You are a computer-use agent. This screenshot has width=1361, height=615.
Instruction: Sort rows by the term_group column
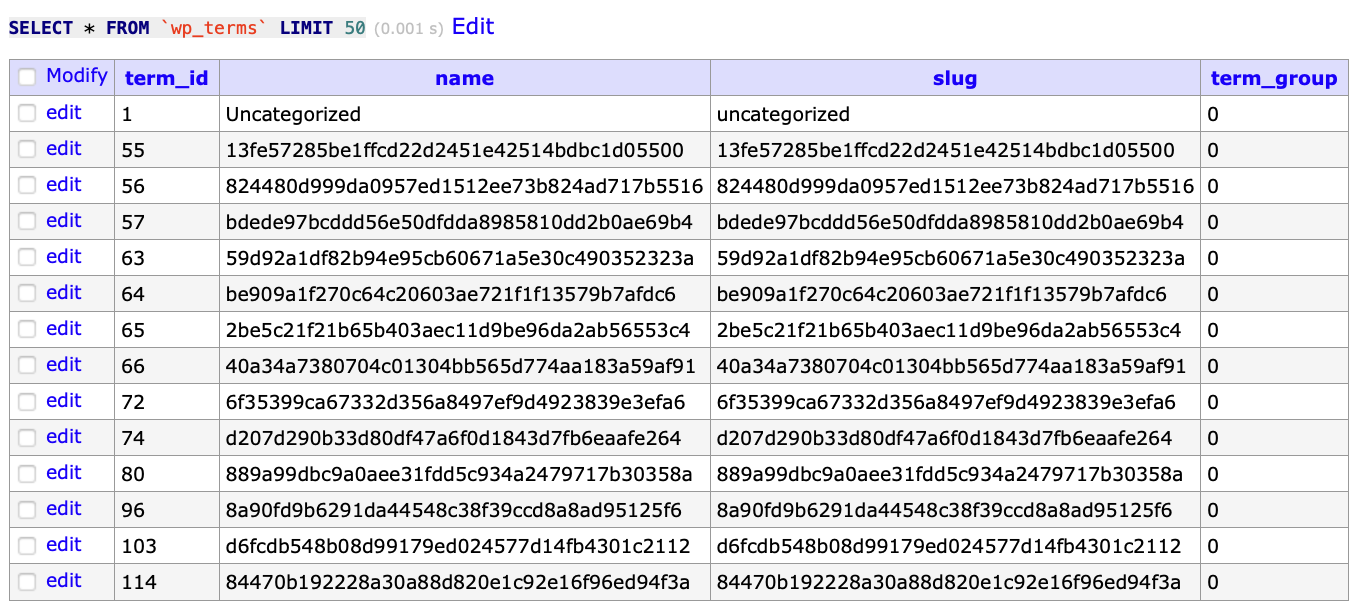(1273, 77)
